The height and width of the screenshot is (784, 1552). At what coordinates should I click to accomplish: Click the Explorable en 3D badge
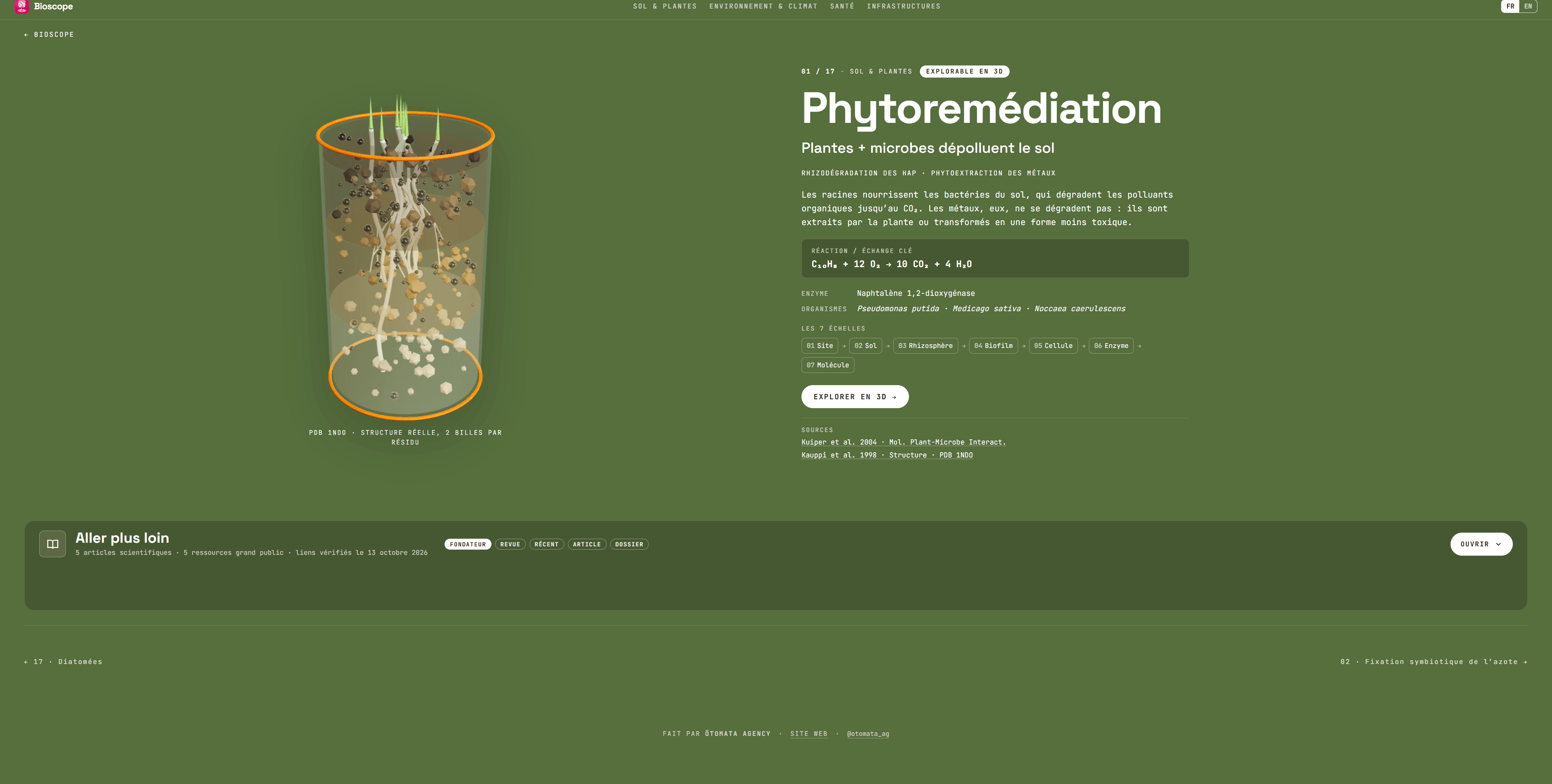click(x=964, y=72)
